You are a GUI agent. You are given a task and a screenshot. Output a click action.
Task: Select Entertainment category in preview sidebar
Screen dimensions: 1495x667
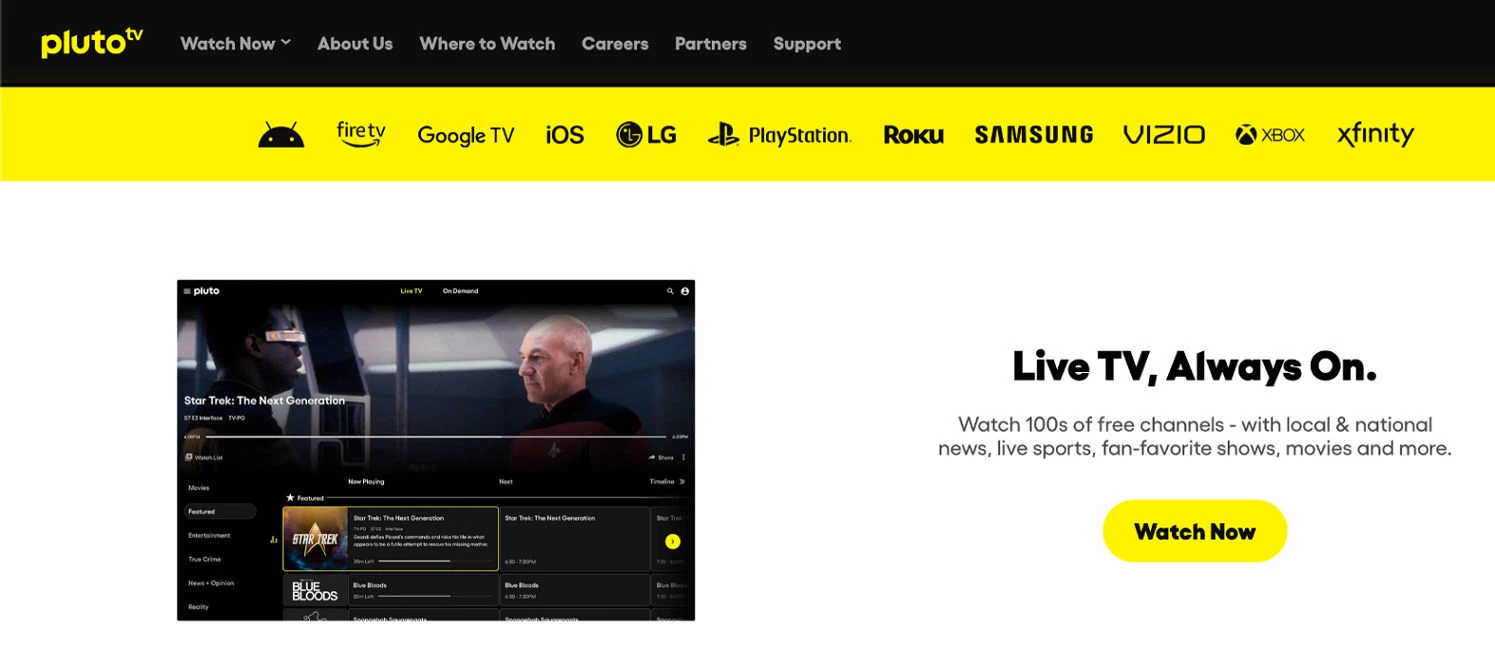pyautogui.click(x=209, y=535)
